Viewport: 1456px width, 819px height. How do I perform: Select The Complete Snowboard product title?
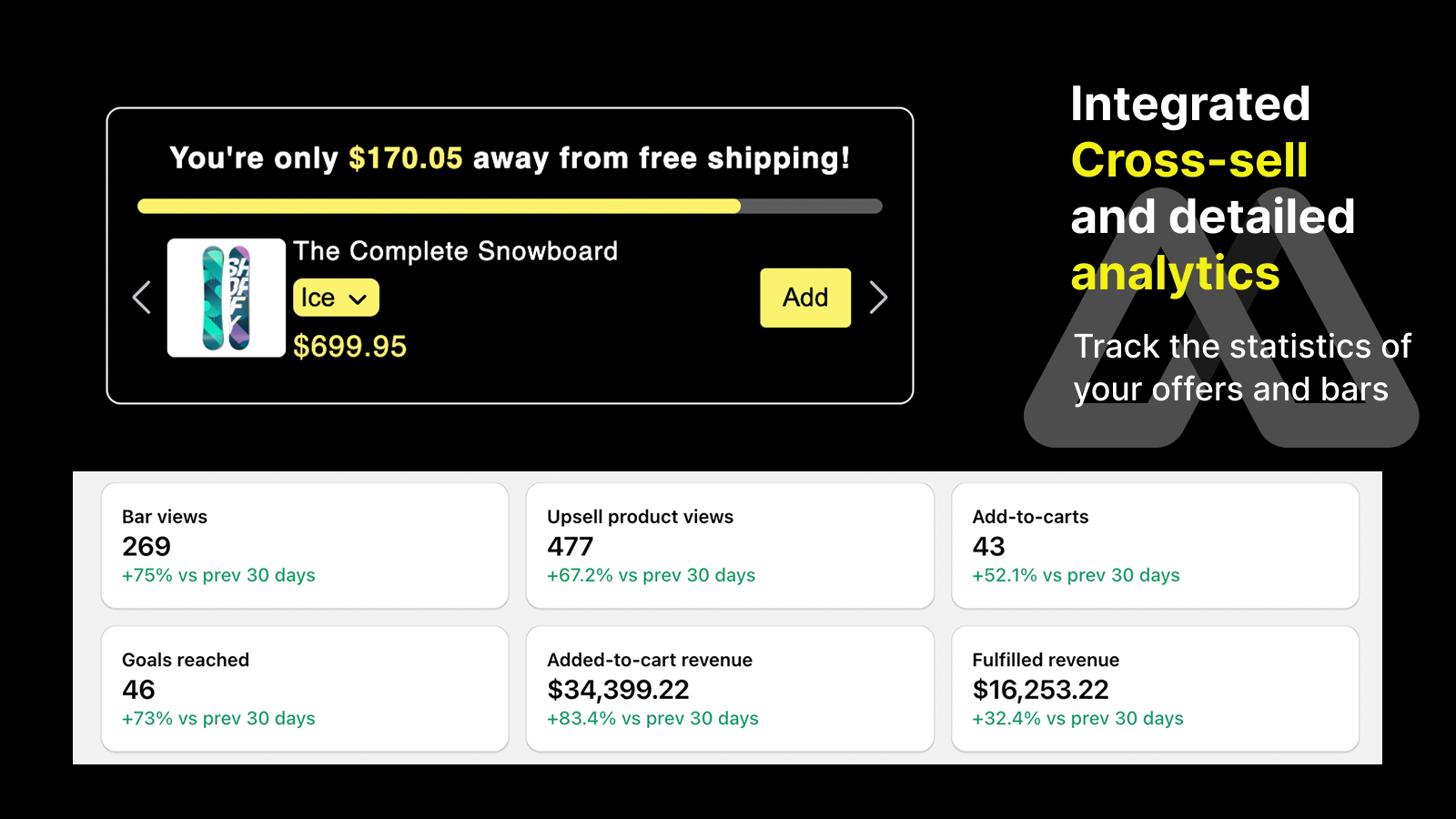[x=455, y=251]
